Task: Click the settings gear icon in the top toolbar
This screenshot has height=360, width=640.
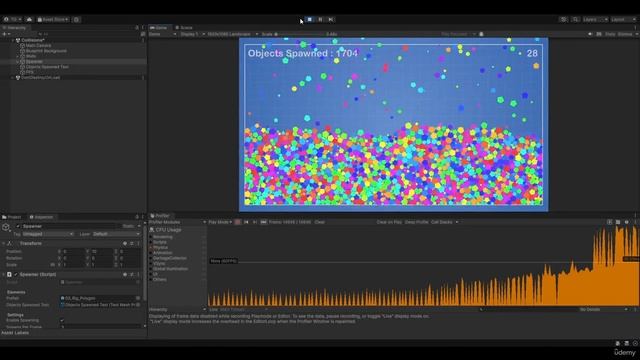Action: (76, 19)
